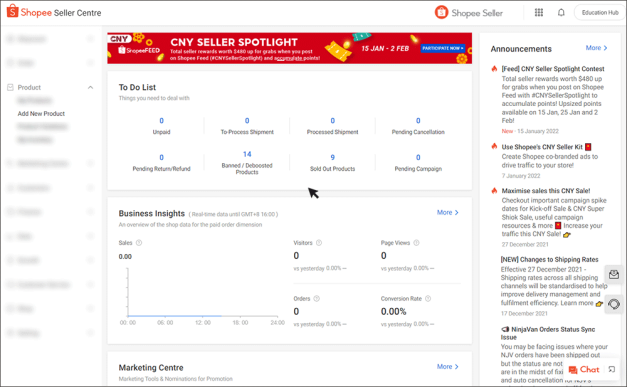Image resolution: width=628 pixels, height=388 pixels.
Task: Open Changes to Shipping Rates announcement
Action: click(x=550, y=259)
